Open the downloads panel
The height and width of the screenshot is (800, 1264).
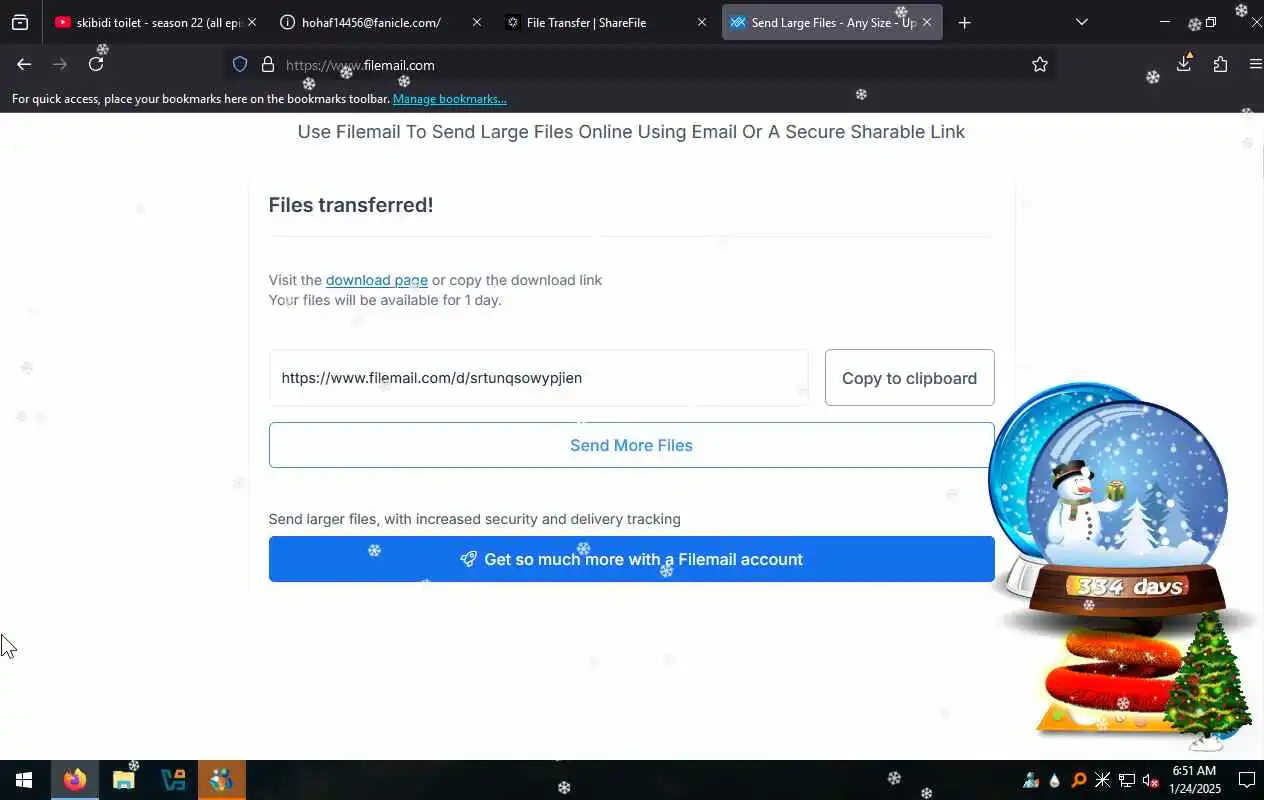click(1184, 64)
